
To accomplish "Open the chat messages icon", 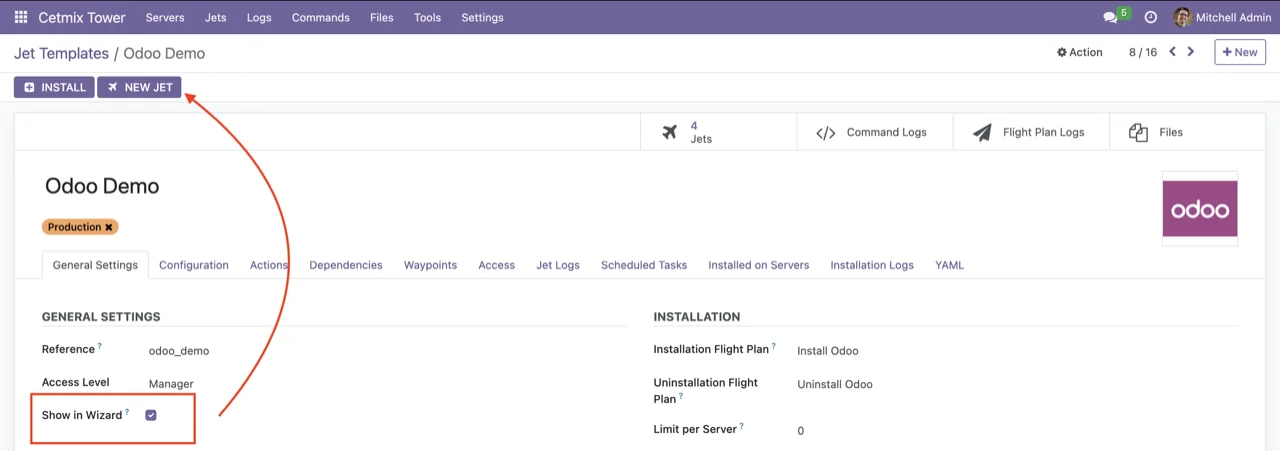I will point(1110,17).
